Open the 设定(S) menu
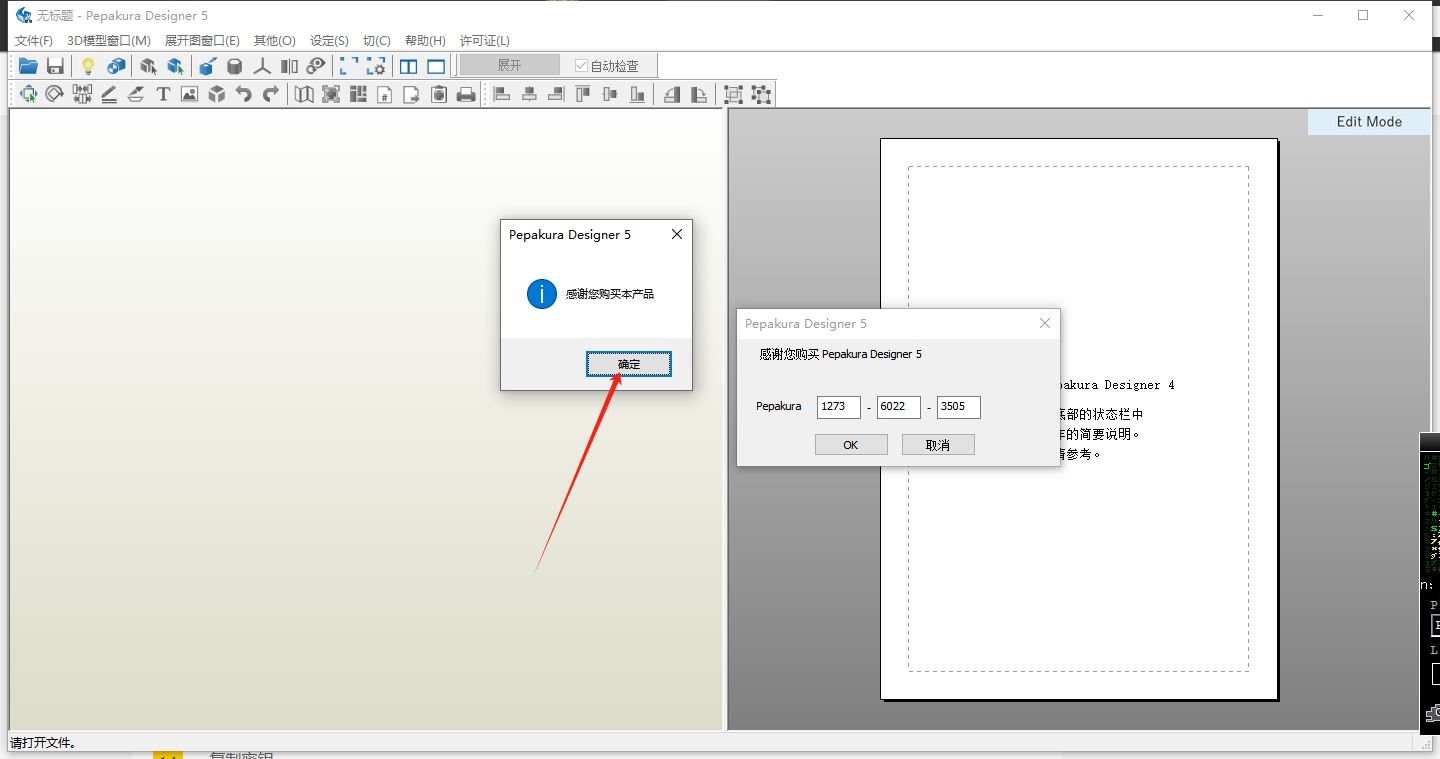The width and height of the screenshot is (1440, 759). [329, 41]
